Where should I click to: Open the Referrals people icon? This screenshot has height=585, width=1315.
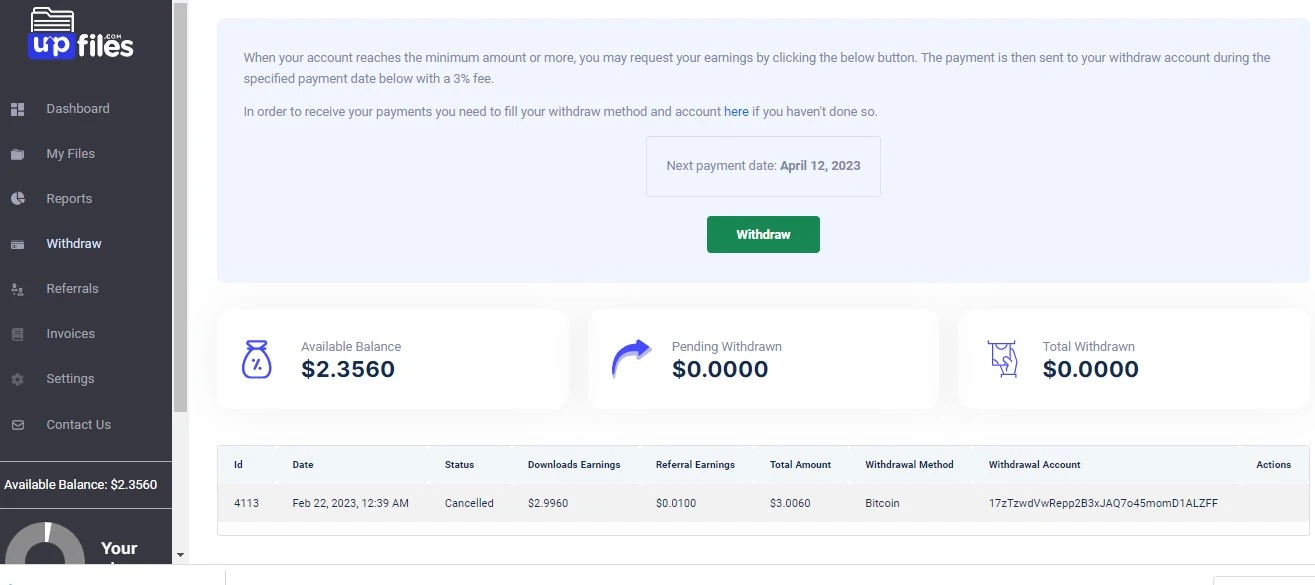17,289
